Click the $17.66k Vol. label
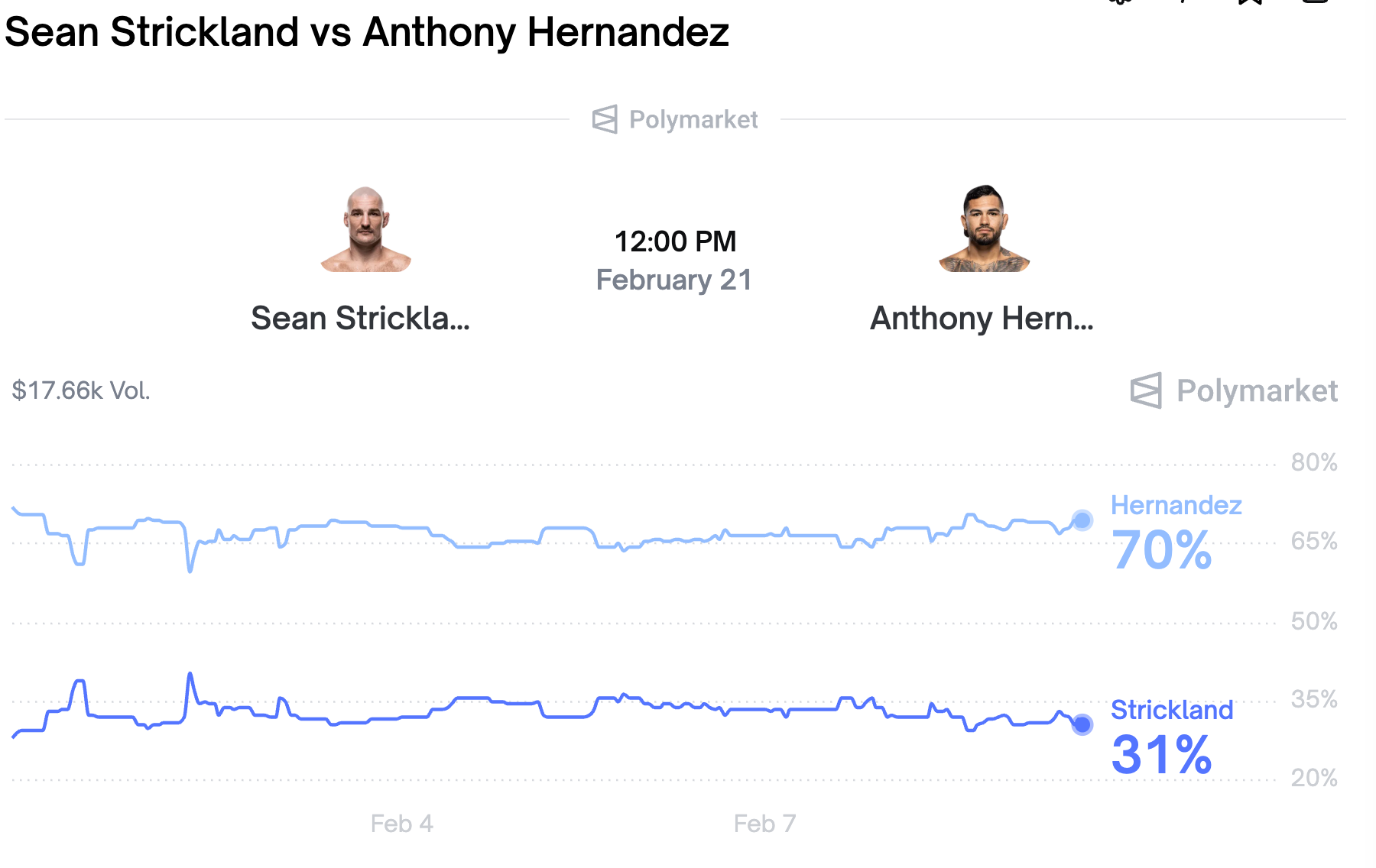Viewport: 1376px width, 868px height. click(x=81, y=390)
